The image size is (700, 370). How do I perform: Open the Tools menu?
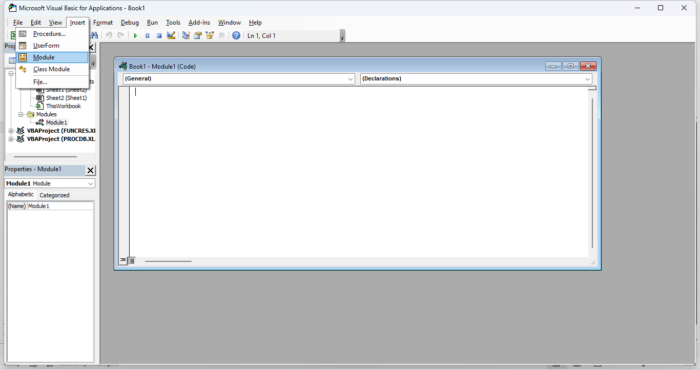(x=173, y=22)
